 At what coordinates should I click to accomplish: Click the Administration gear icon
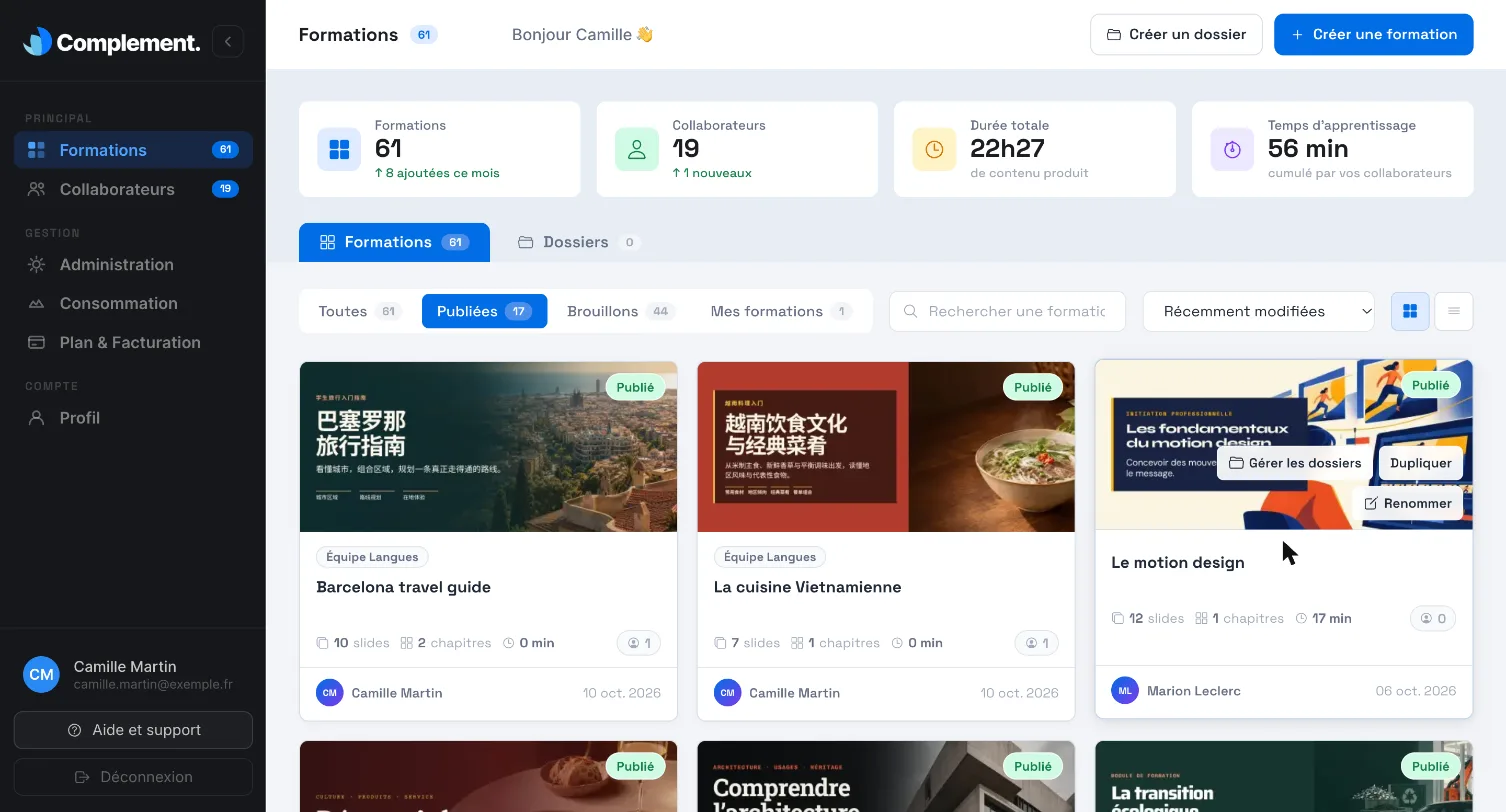click(x=36, y=265)
